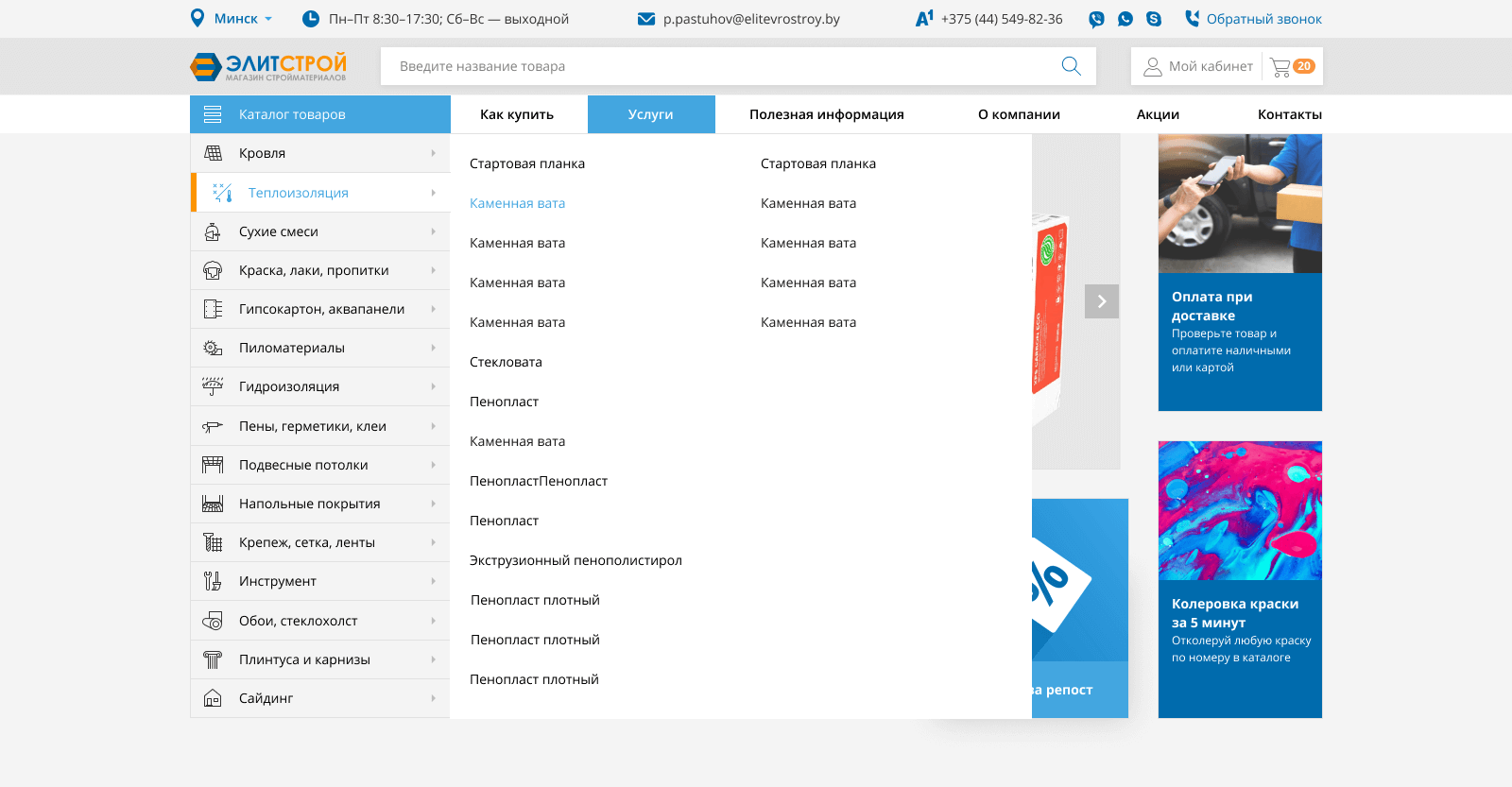The width and height of the screenshot is (1512, 787).
Task: Click the Skype contact icon
Action: click(x=1154, y=19)
